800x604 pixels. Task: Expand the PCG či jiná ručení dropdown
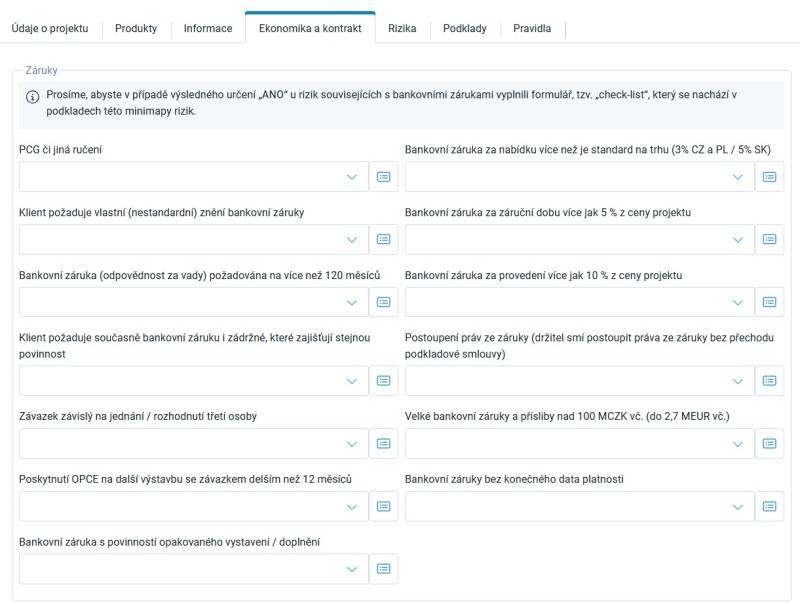[193, 177]
